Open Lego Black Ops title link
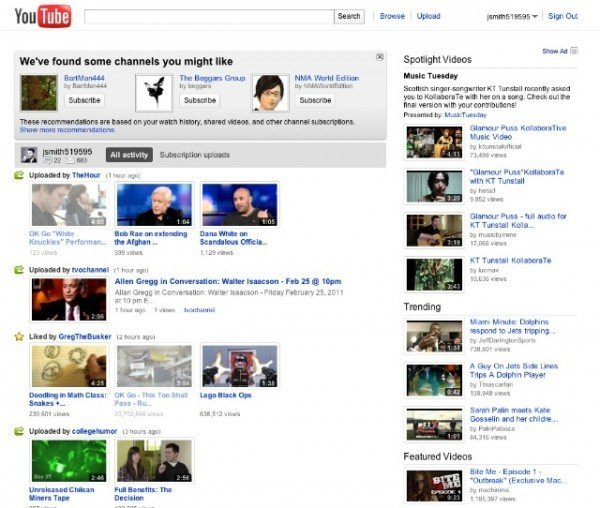Screen dimensions: 600x508 click(x=225, y=395)
